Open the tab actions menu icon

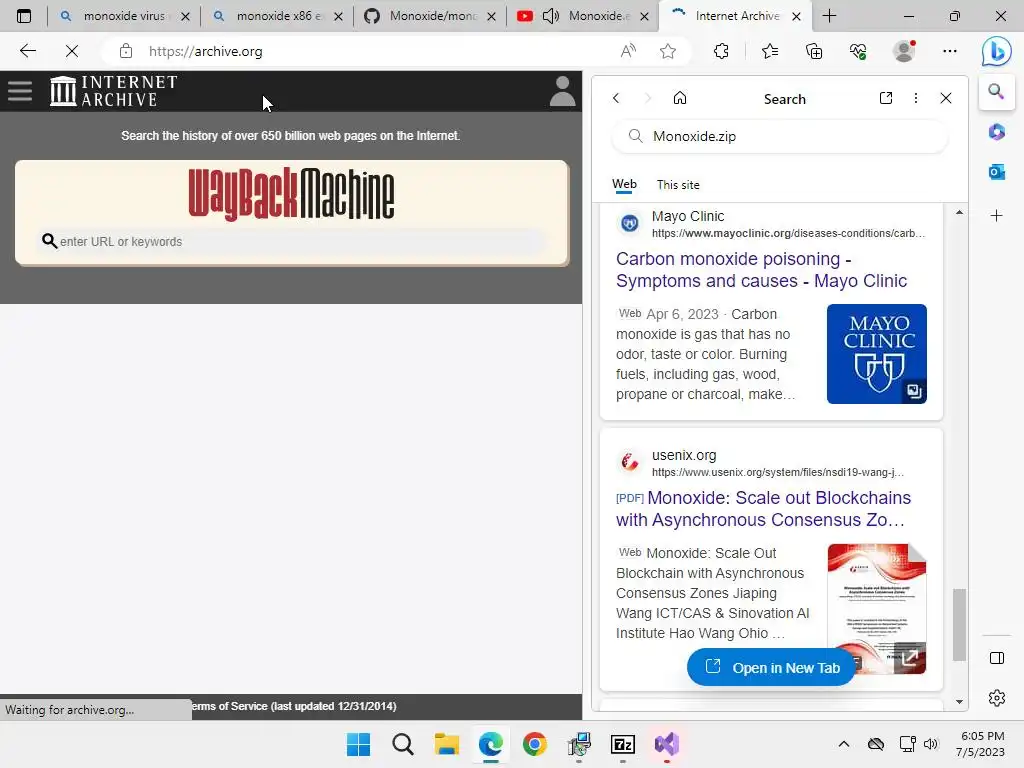tap(24, 16)
